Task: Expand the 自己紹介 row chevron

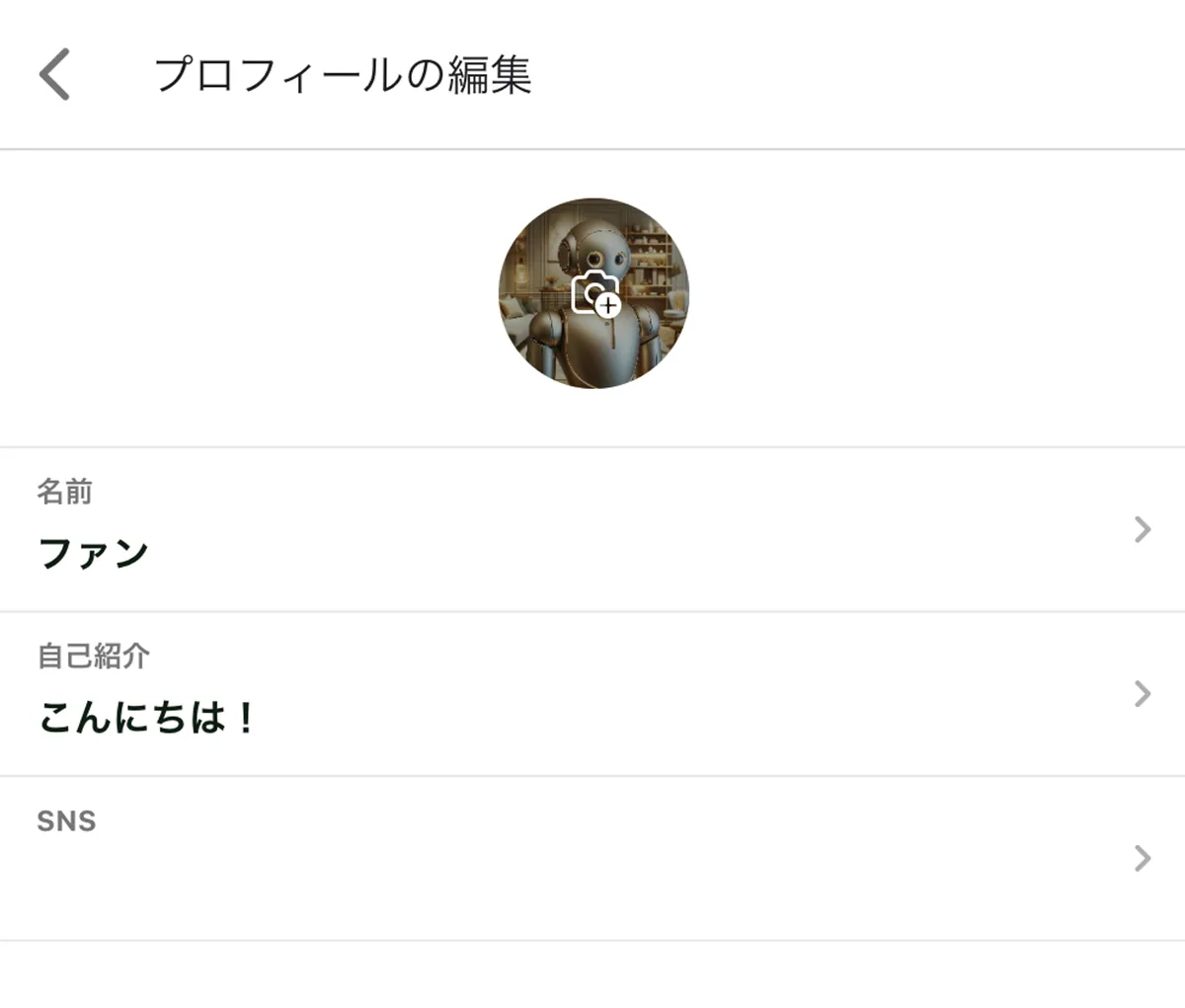Action: tap(1143, 694)
